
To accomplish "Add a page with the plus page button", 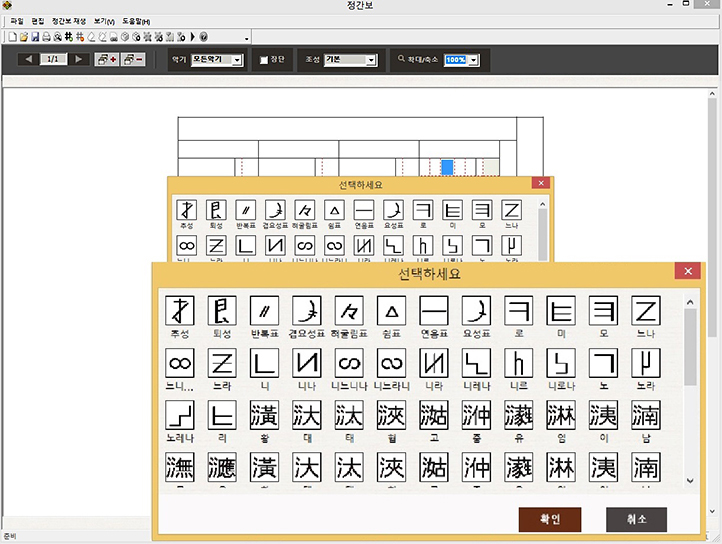I will coord(107,59).
